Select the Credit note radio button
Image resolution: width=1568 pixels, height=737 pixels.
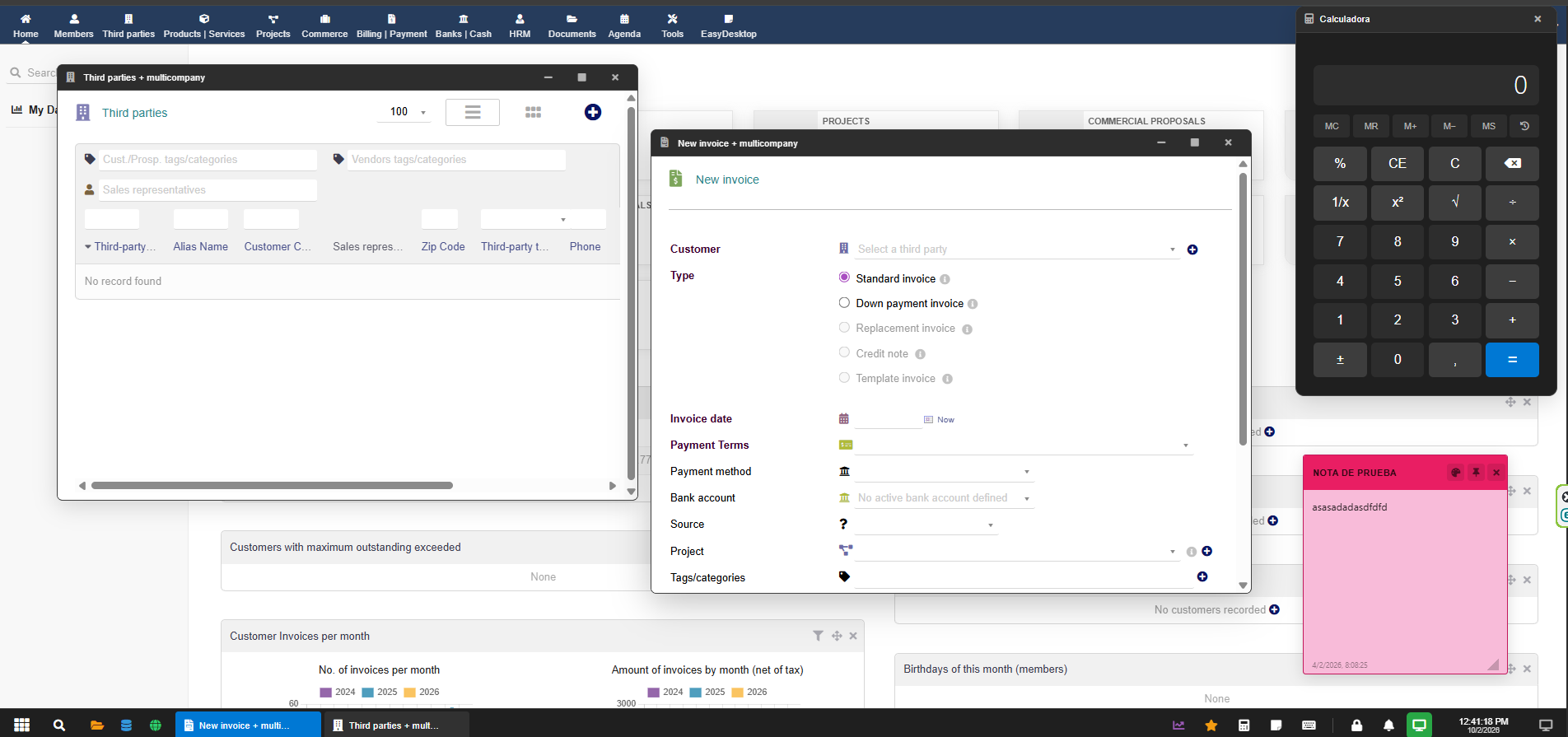point(844,352)
